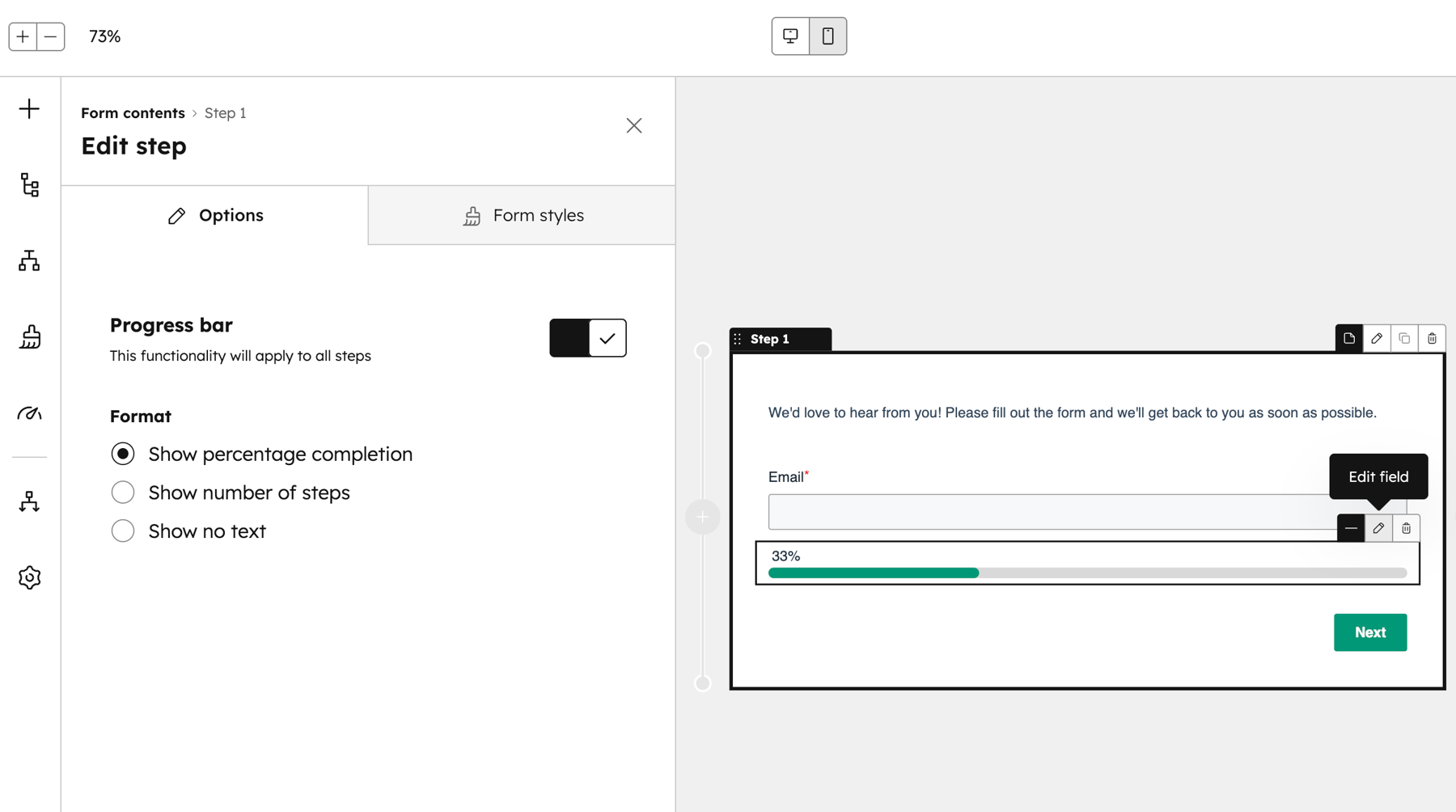The image size is (1456, 812).
Task: Click the Next button on the form
Action: click(x=1369, y=632)
